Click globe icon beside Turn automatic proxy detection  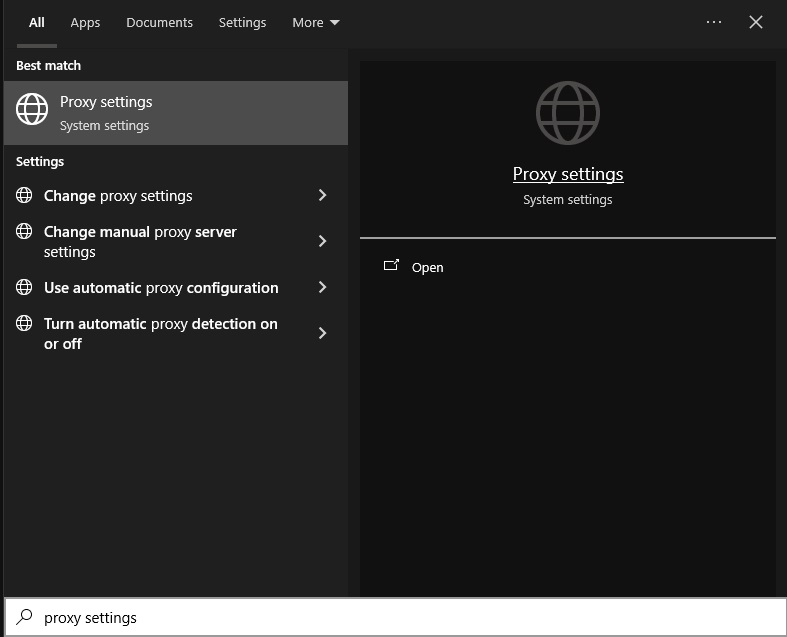point(24,323)
